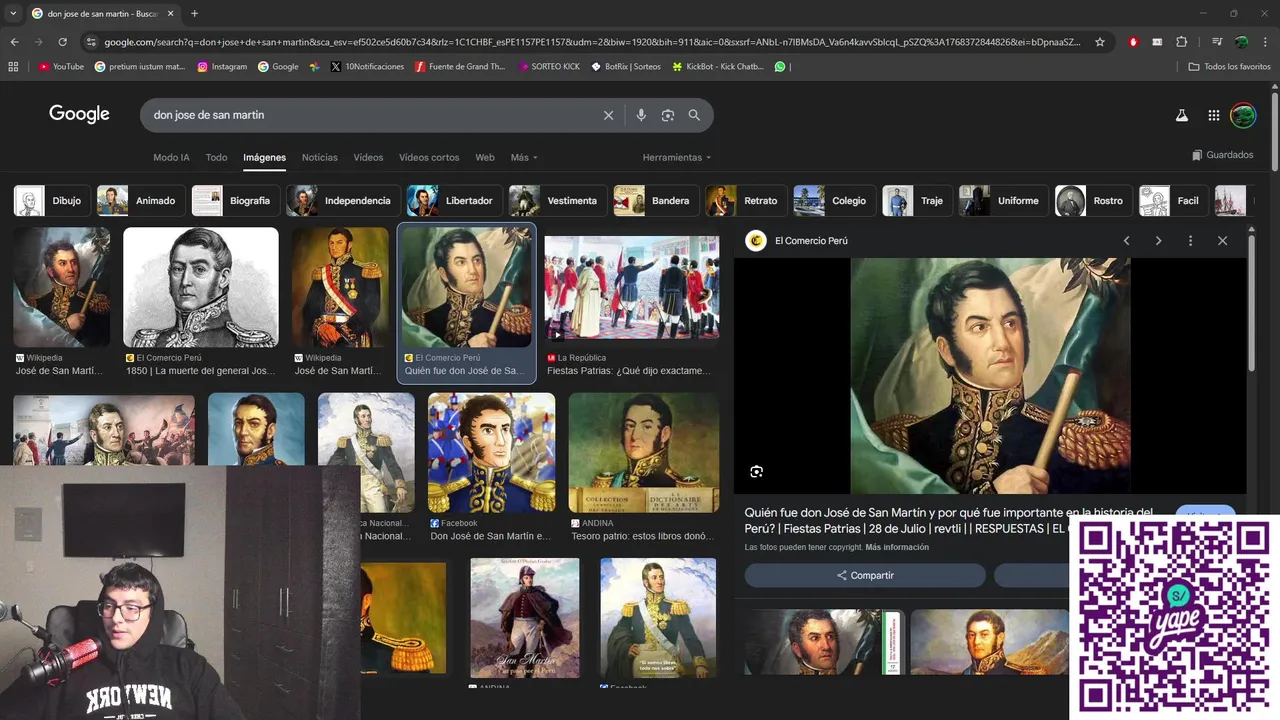Switch to the Videos cortos tab
This screenshot has width=1280, height=720.
point(429,157)
